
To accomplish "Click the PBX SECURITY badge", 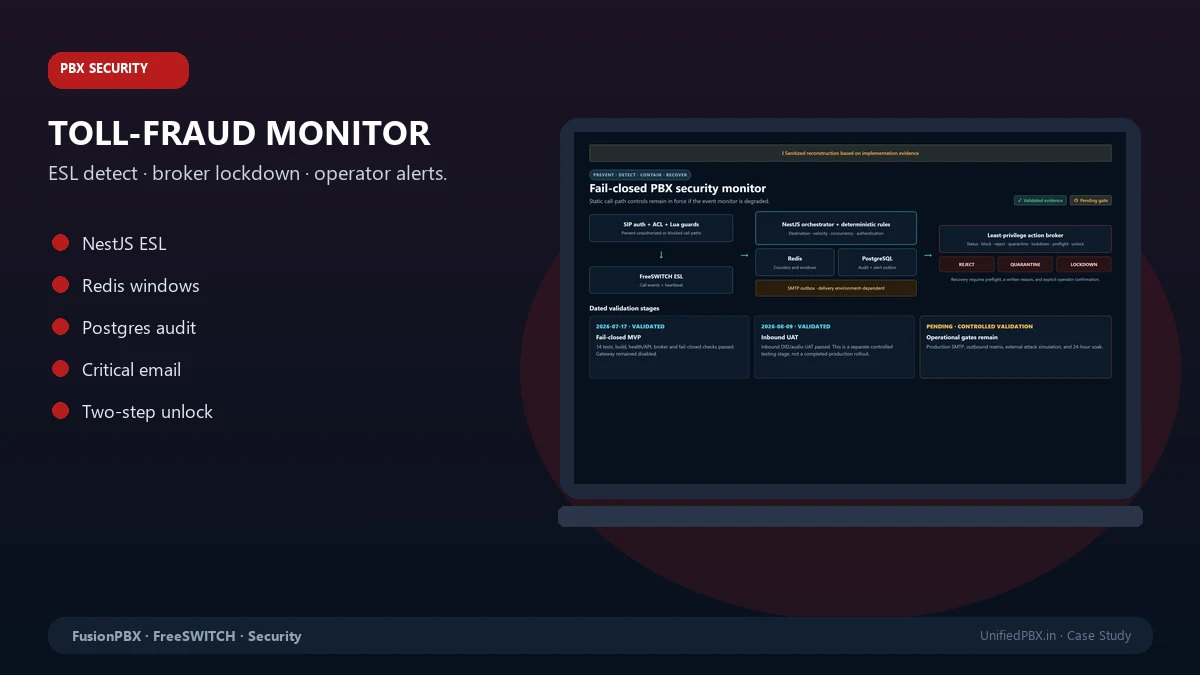I will pos(118,70).
